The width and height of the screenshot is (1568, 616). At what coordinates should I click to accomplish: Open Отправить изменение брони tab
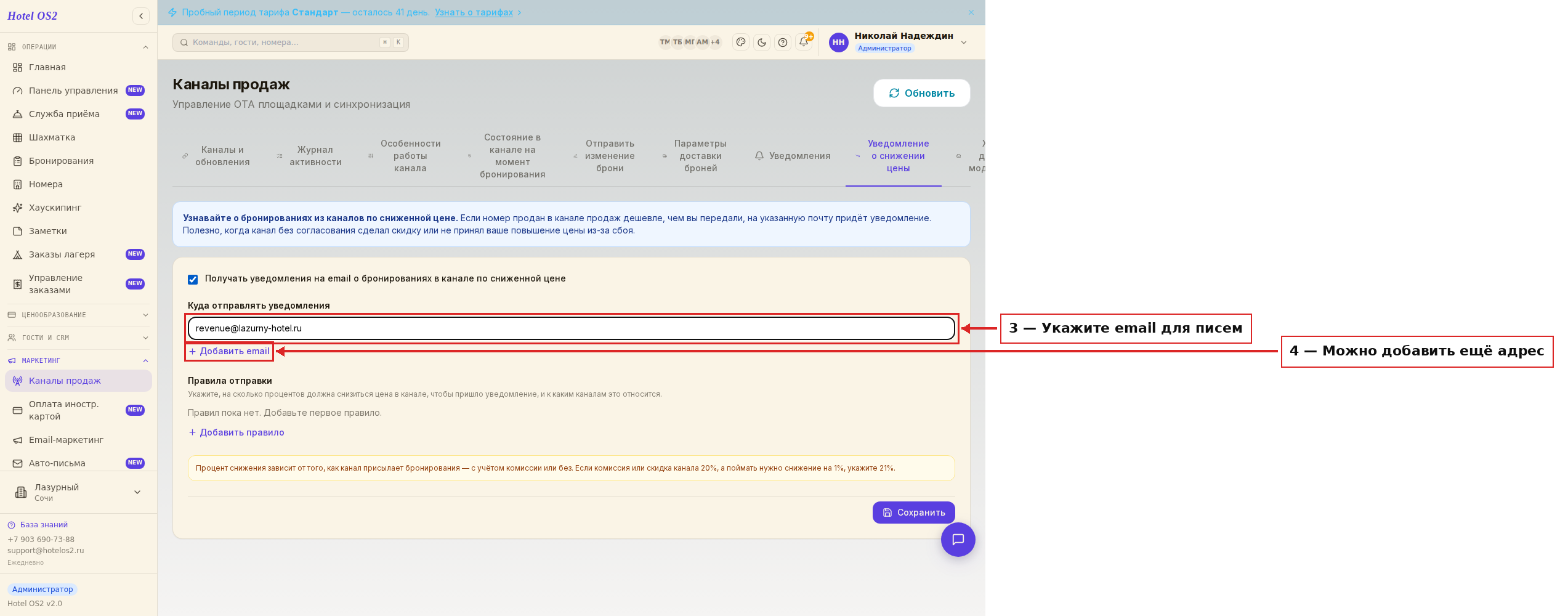(604, 156)
